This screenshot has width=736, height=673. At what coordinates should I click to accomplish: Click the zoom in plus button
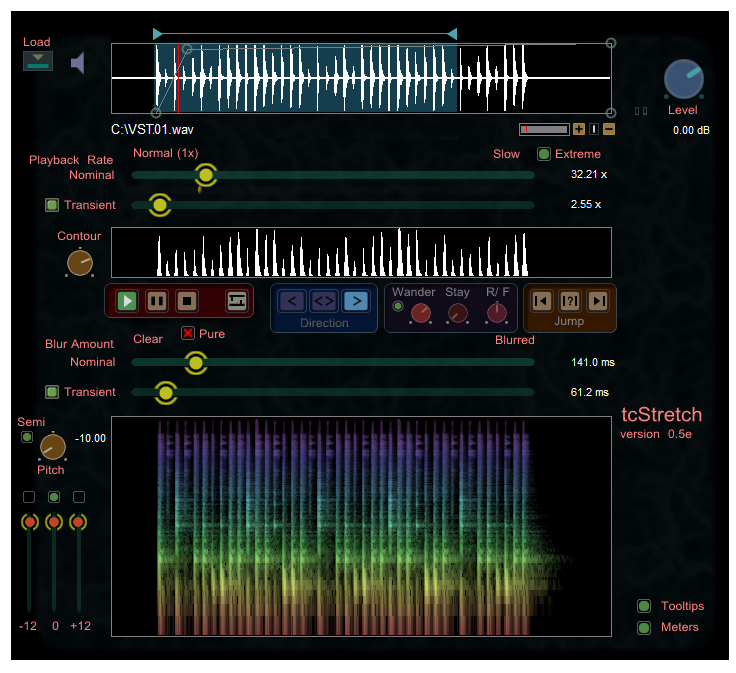(579, 129)
